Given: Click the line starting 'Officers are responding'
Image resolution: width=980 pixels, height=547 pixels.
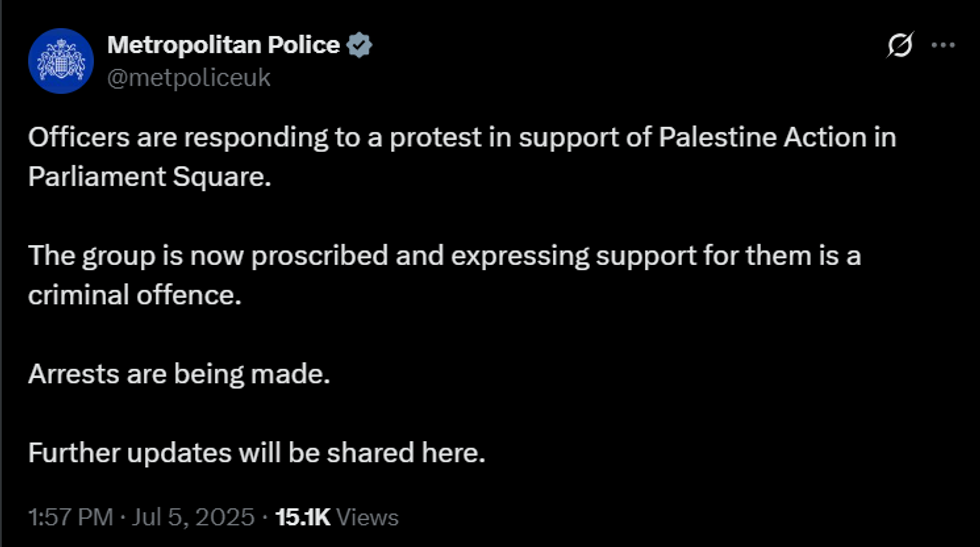Looking at the screenshot, I should 462,138.
